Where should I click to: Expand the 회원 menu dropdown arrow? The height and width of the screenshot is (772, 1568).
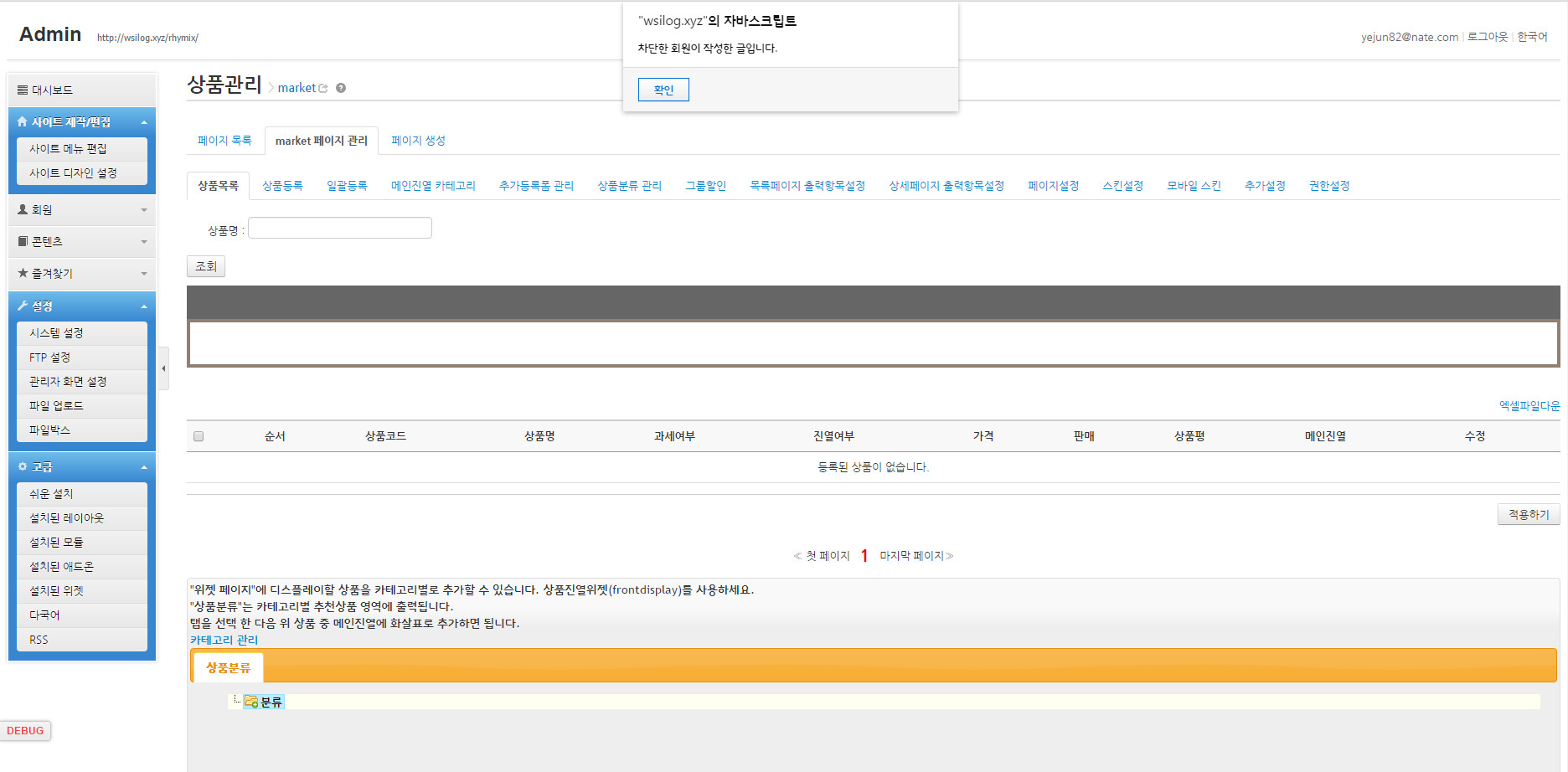144,210
